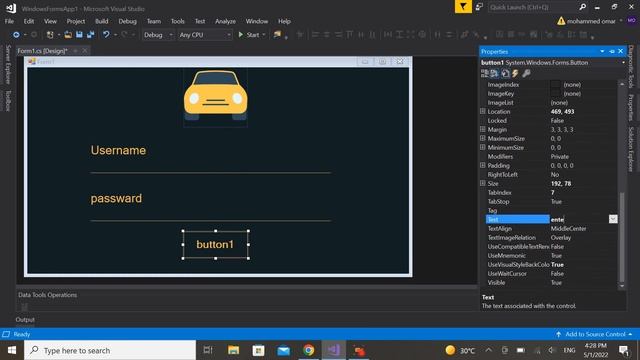
Task: Click the Quick Launch search magnifier icon
Action: (x=582, y=7)
